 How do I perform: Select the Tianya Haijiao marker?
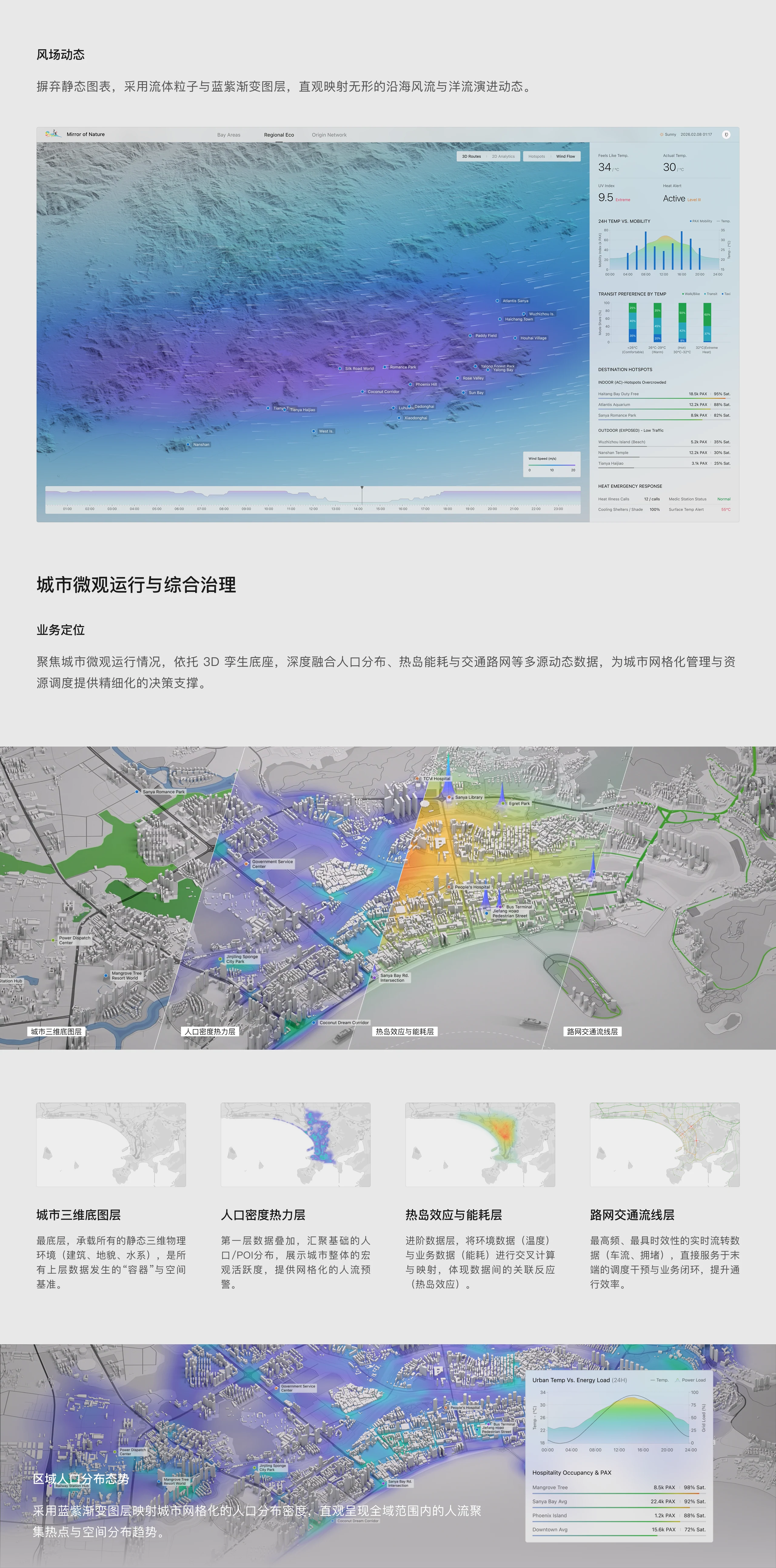pyautogui.click(x=285, y=410)
